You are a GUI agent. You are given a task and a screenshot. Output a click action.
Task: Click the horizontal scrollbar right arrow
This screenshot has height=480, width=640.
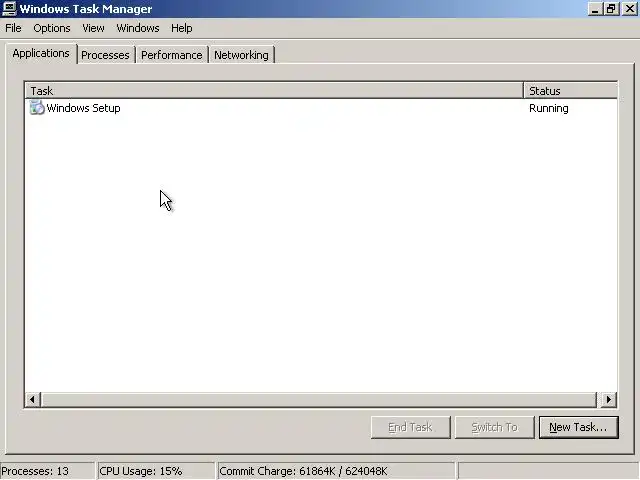(x=609, y=400)
